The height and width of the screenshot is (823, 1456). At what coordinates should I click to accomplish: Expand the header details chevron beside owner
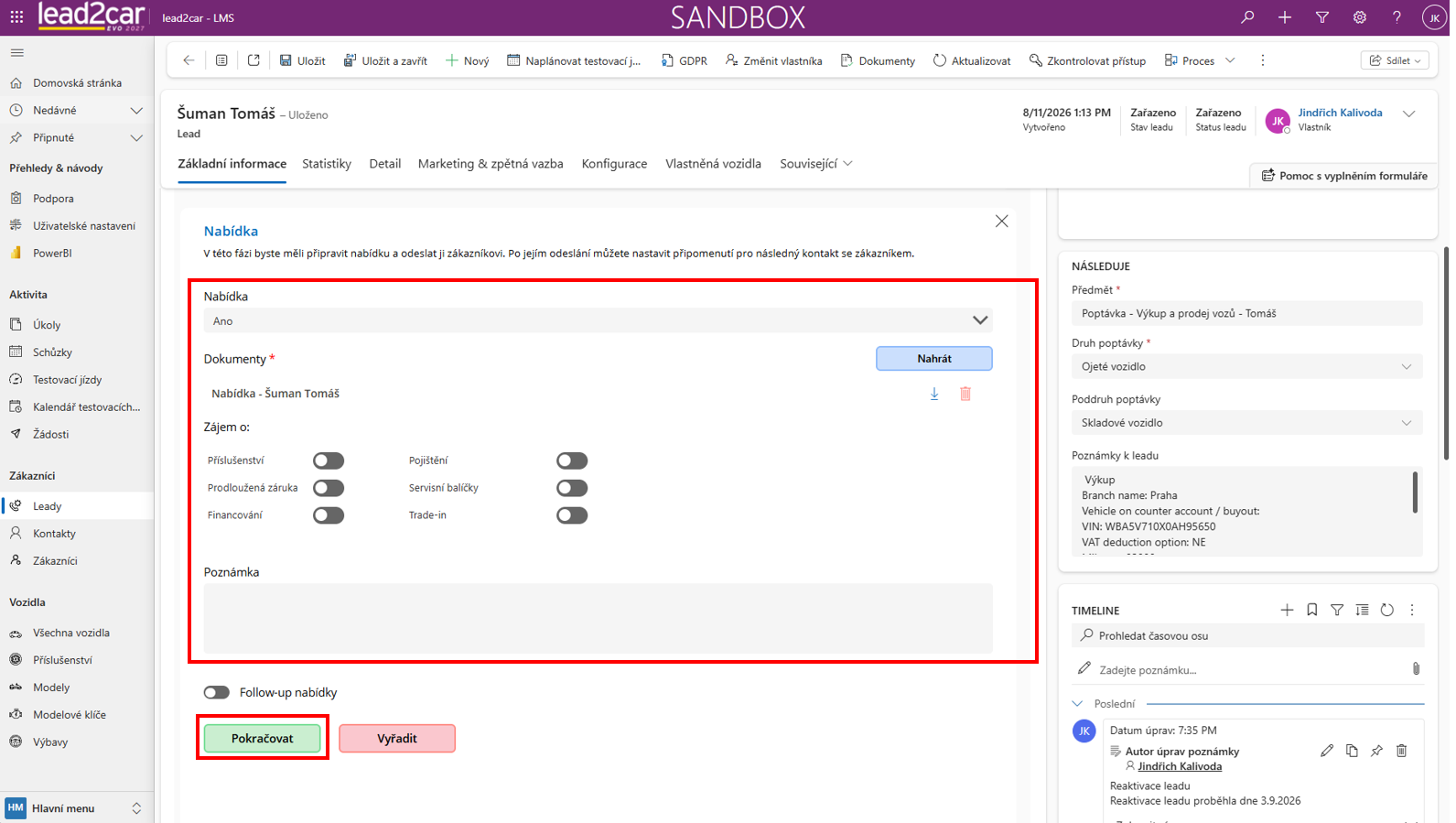point(1408,114)
